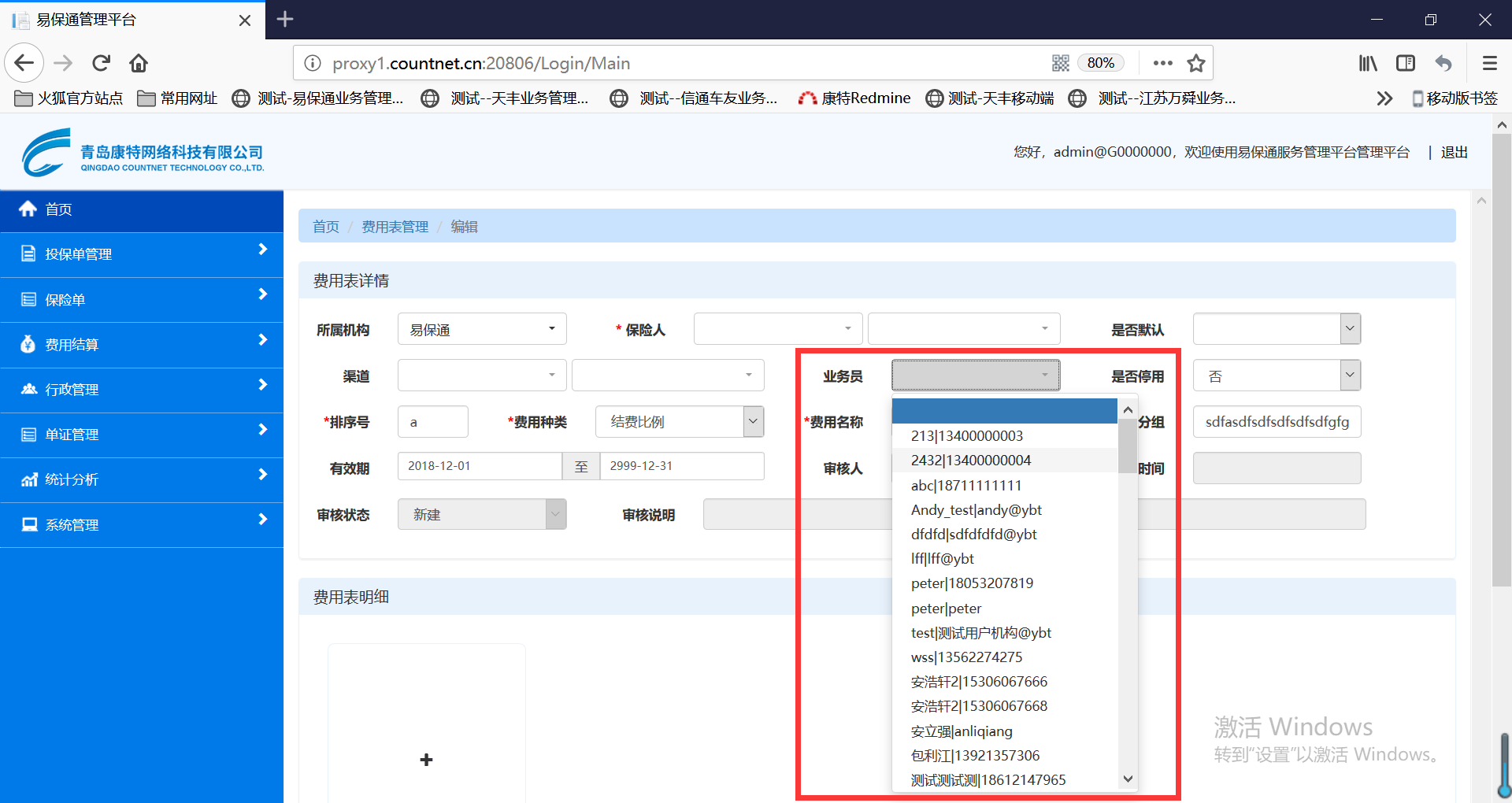The width and height of the screenshot is (1512, 803).
Task: Open the 是否停用 dropdown
Action: point(1276,376)
